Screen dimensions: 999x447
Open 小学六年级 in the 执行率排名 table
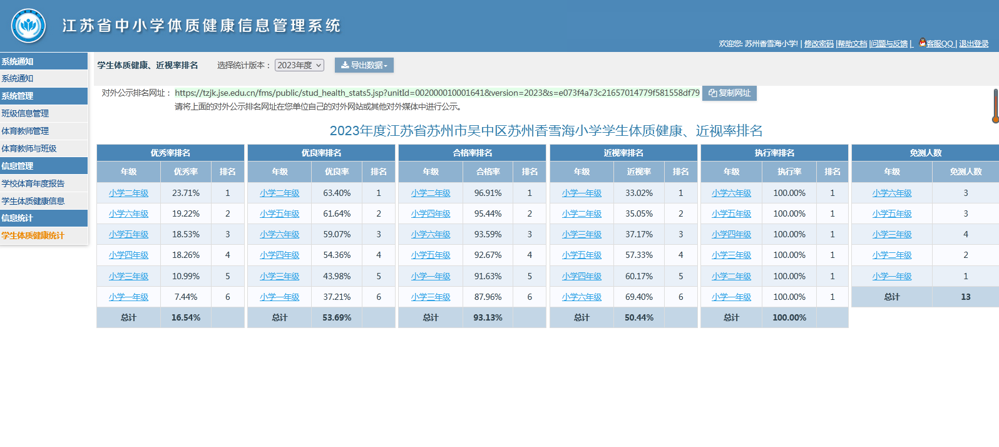tap(731, 193)
